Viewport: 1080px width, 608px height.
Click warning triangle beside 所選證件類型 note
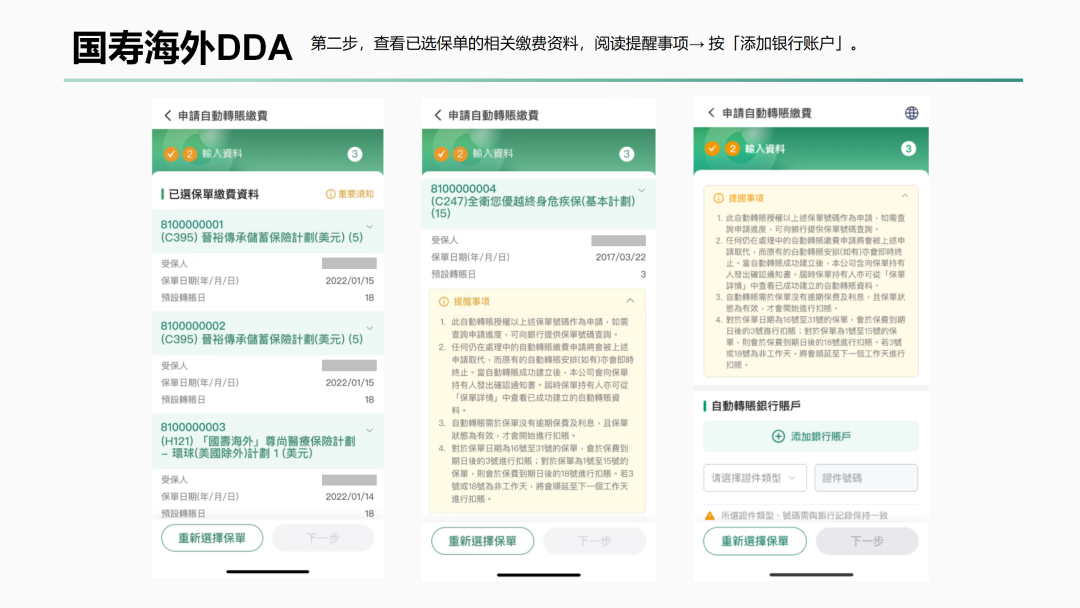point(709,515)
